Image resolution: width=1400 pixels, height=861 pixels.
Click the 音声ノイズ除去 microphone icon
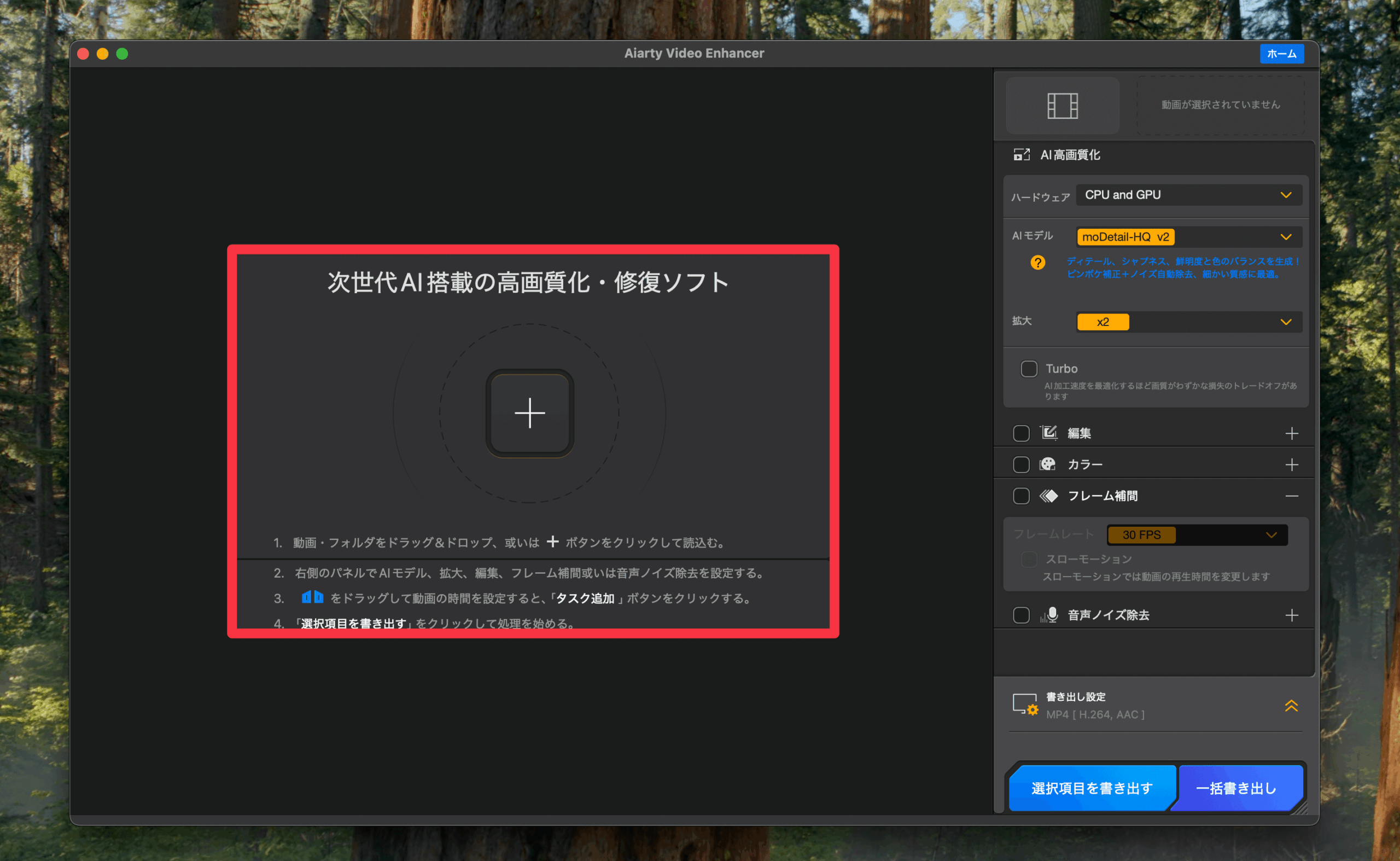(1049, 614)
